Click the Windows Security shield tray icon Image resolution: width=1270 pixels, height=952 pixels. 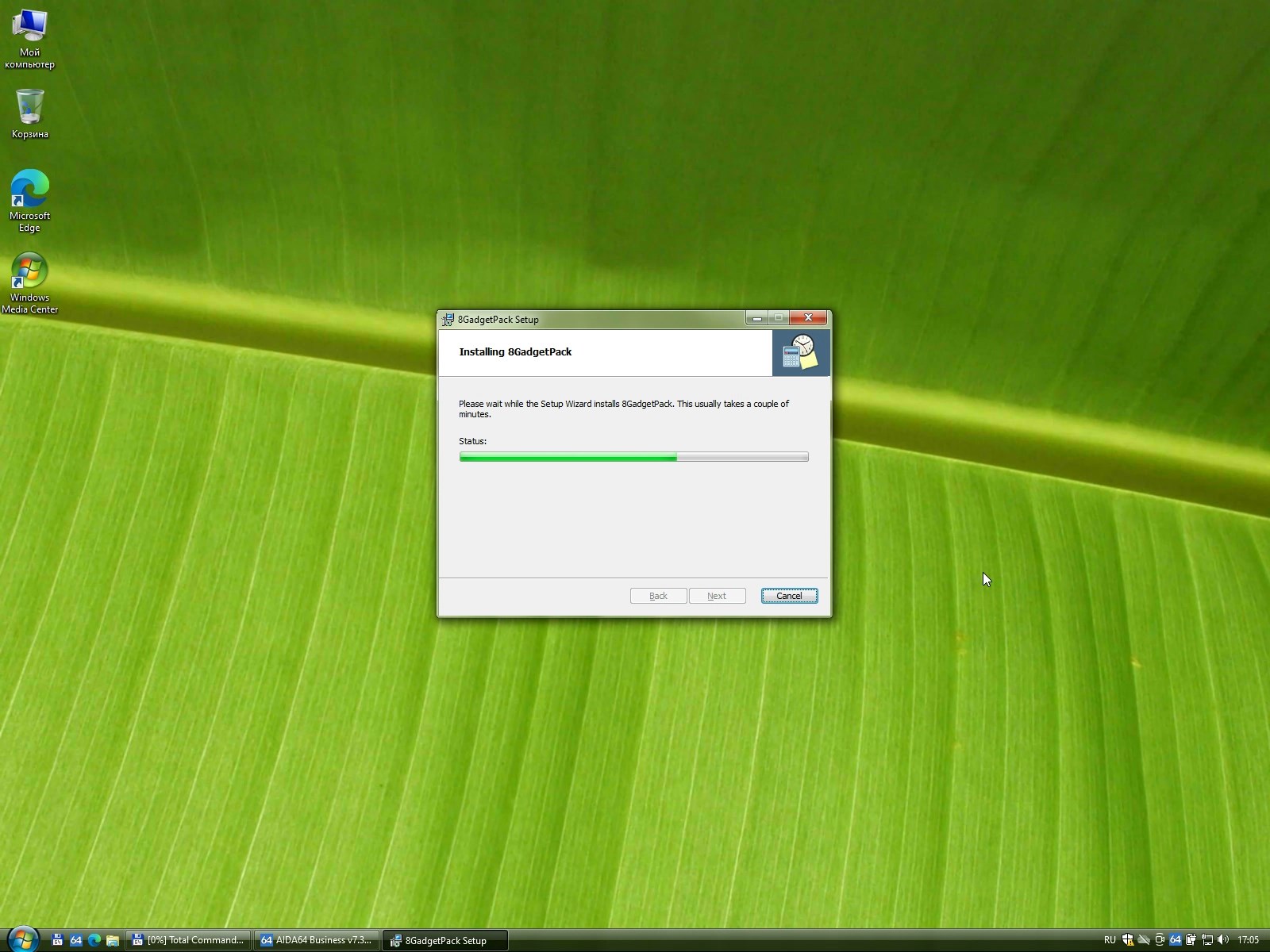[x=1128, y=940]
